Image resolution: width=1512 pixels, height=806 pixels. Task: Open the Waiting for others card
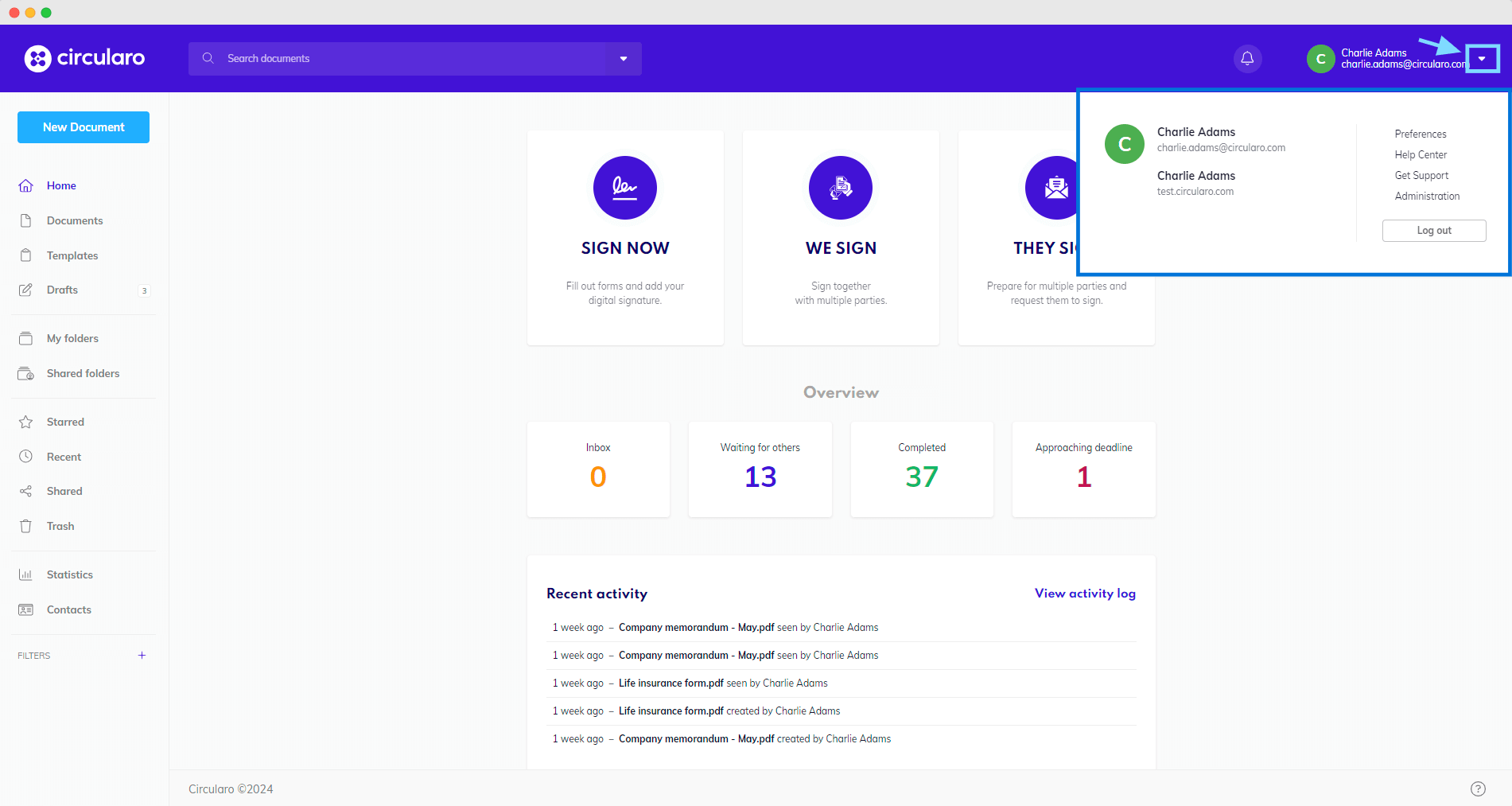coord(760,469)
